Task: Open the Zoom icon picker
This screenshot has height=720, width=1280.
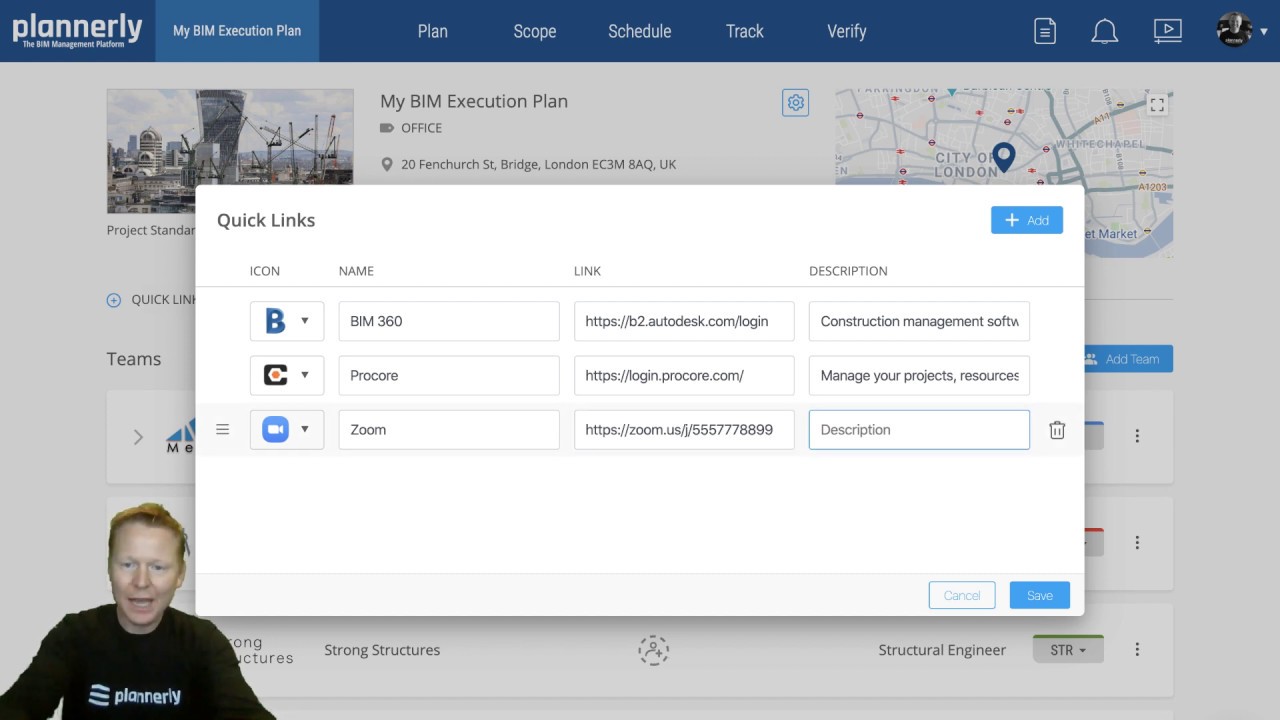Action: (287, 429)
